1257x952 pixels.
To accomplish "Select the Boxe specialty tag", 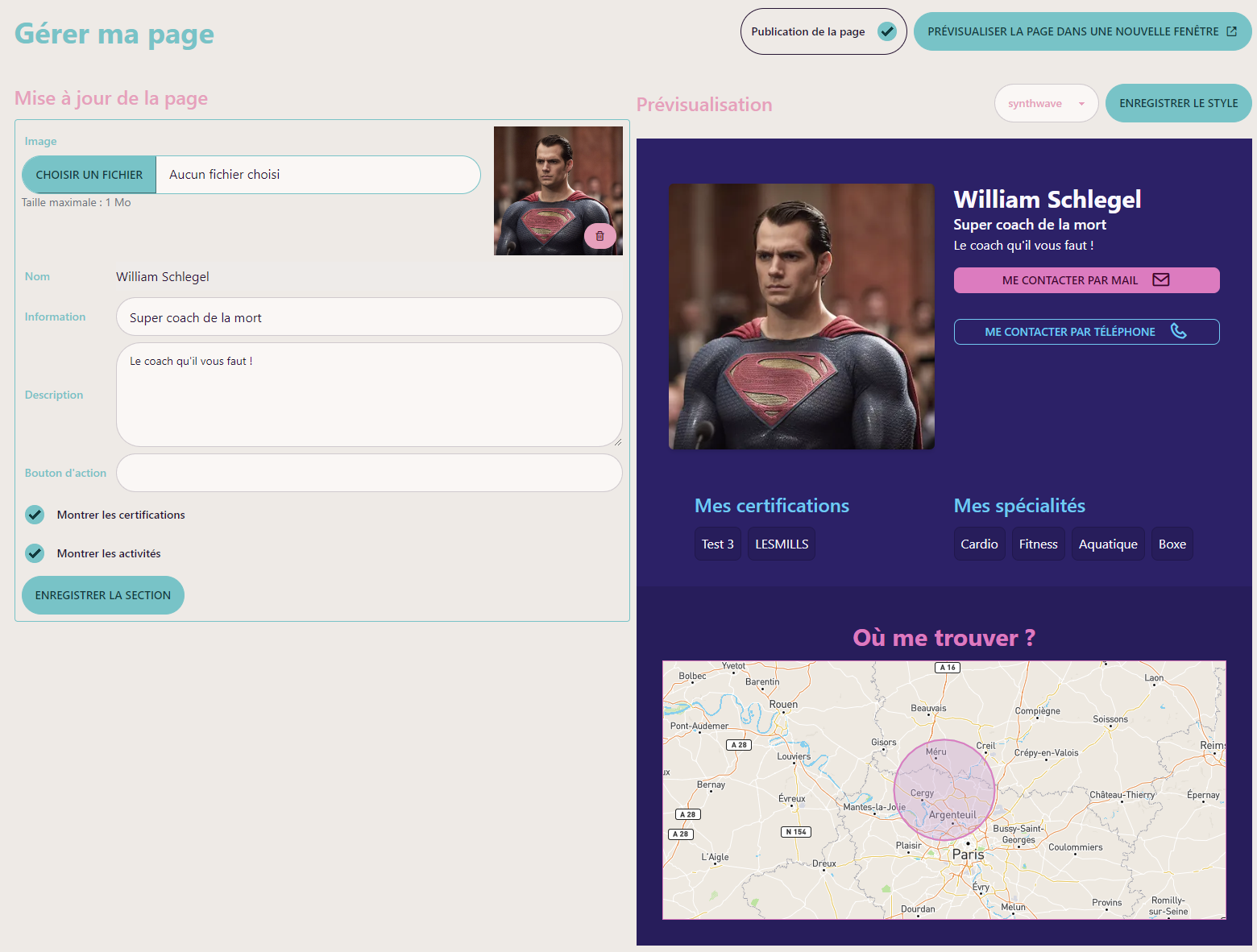I will (x=1172, y=544).
